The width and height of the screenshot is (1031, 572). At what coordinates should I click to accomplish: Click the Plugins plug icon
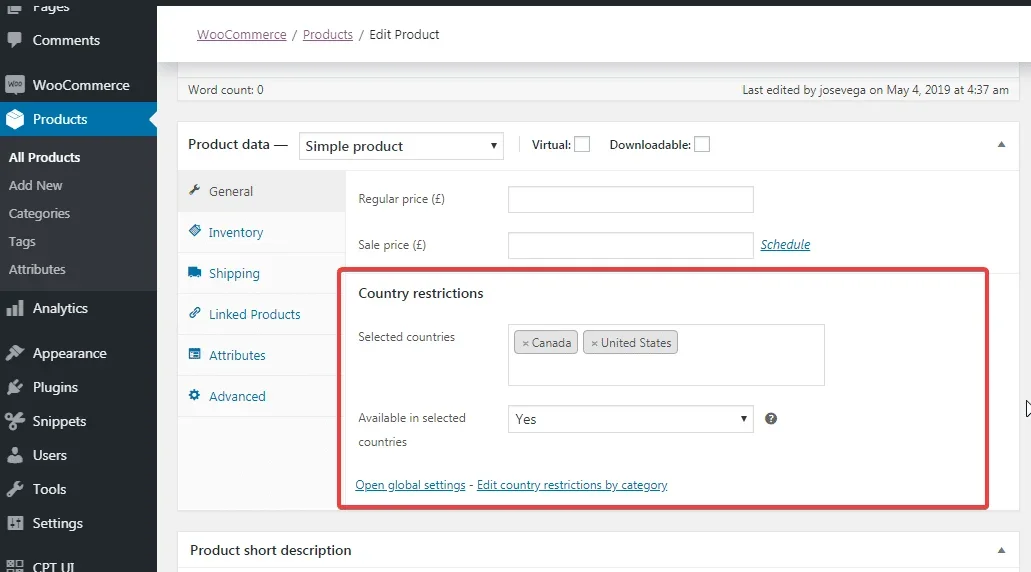pyautogui.click(x=14, y=387)
